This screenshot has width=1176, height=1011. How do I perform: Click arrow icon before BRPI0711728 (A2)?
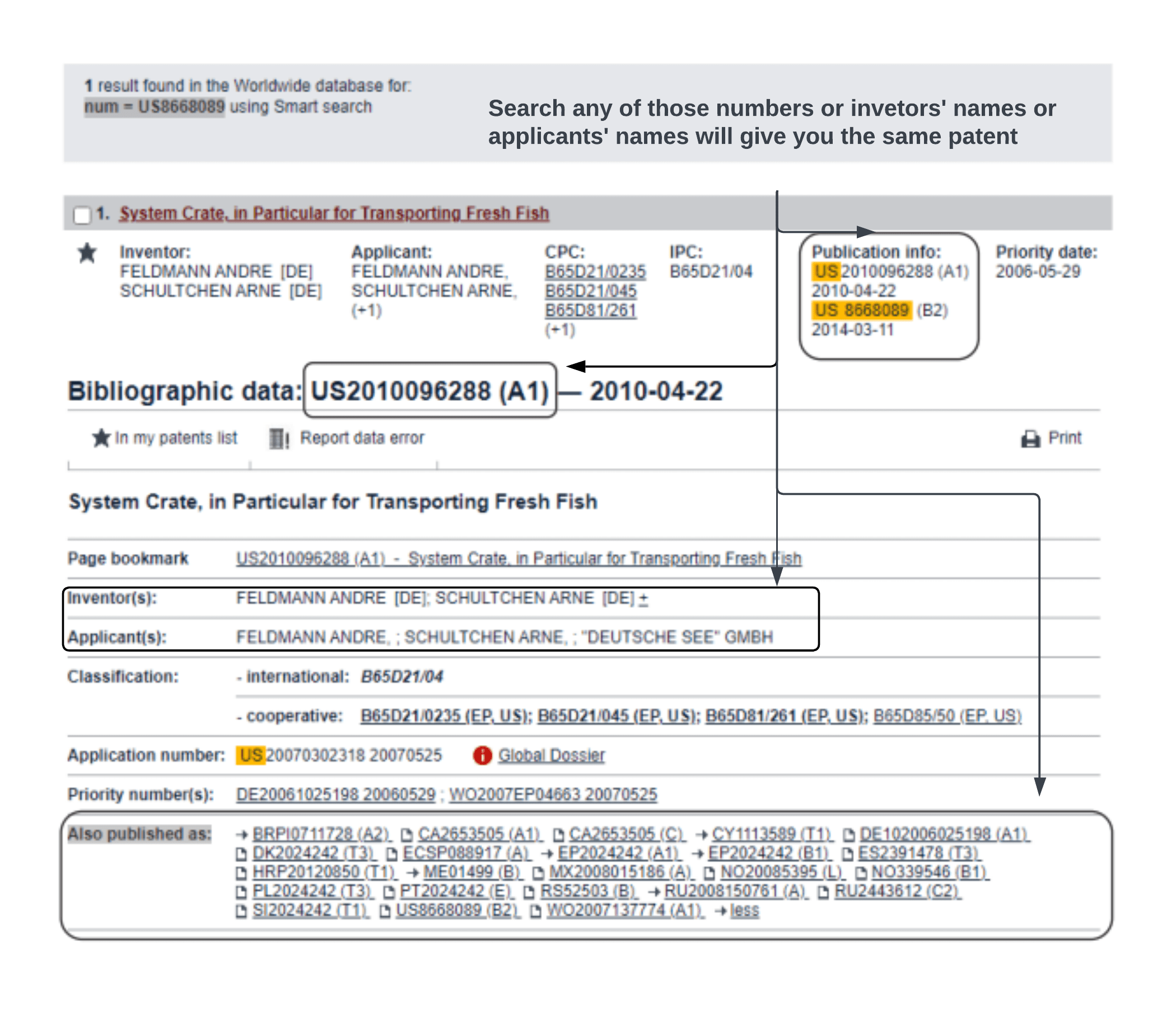pos(242,835)
